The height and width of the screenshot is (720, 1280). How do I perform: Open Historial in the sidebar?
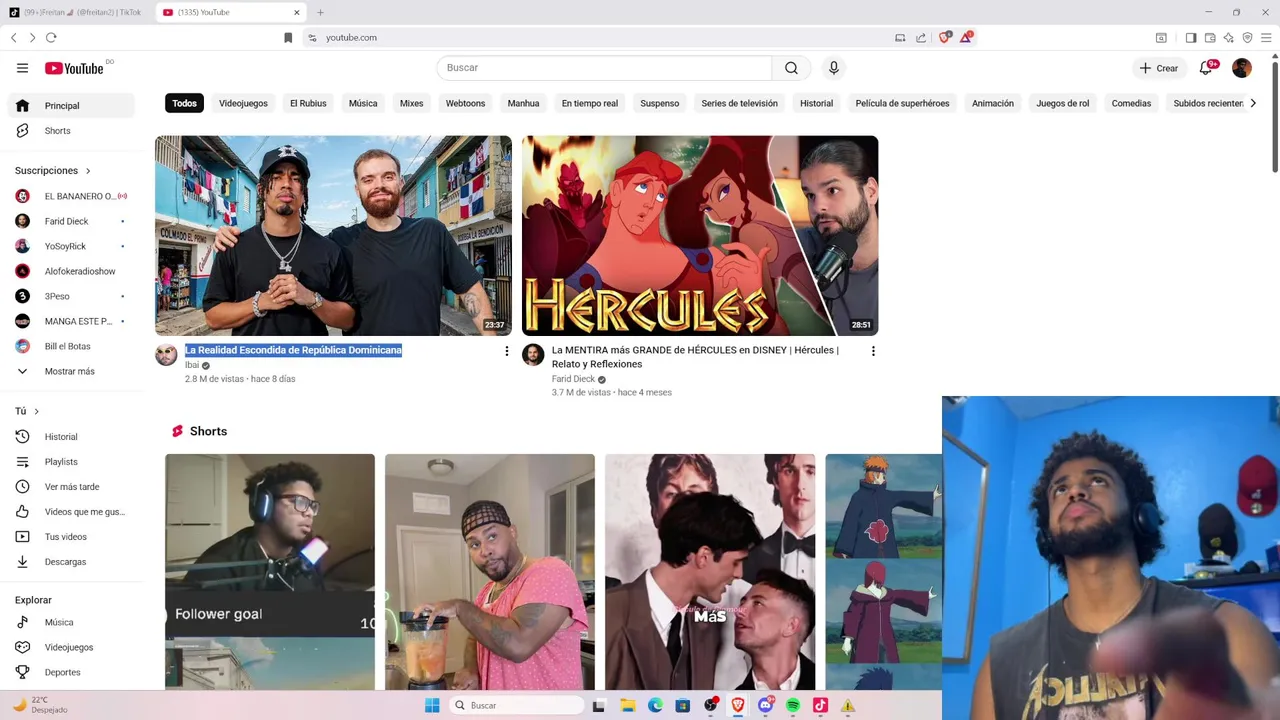click(x=70, y=437)
